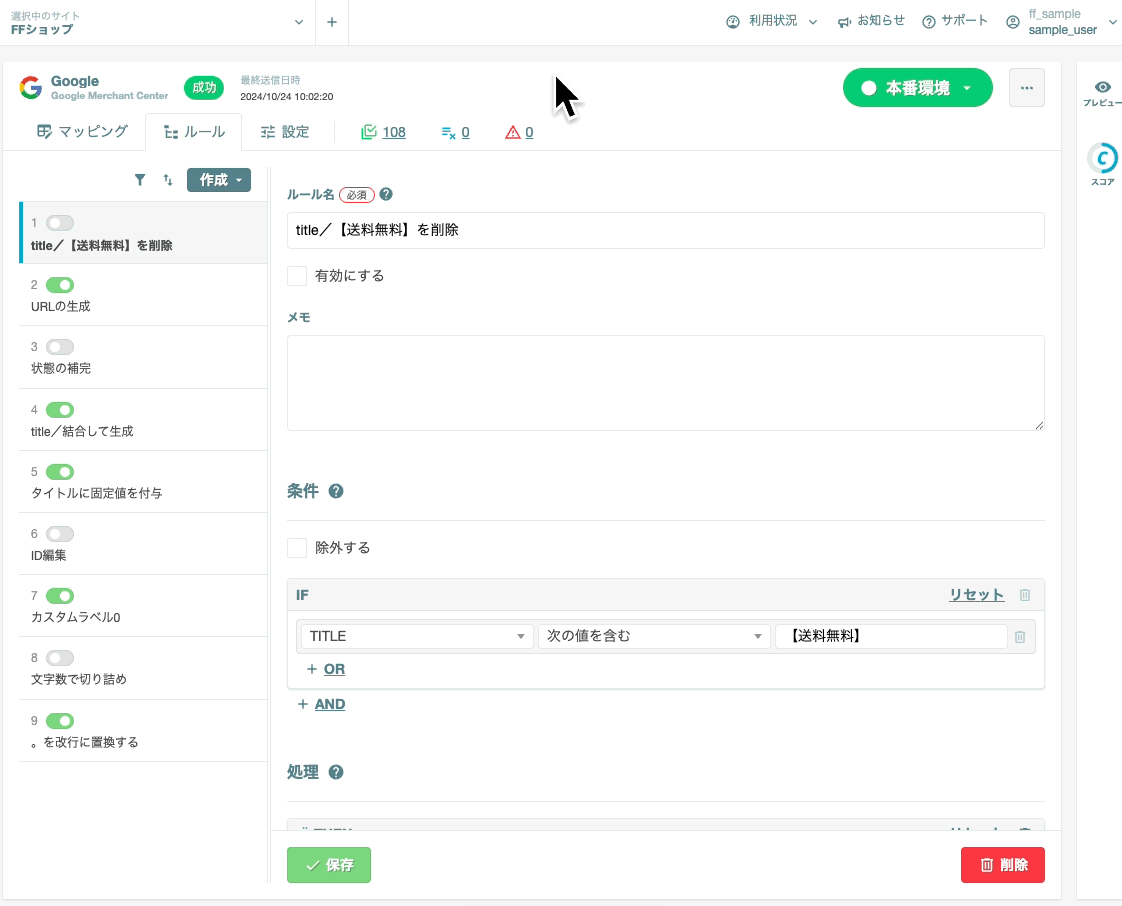This screenshot has width=1122, height=906.
Task: Toggle タイトルに固定値を付与 rule switch
Action: [60, 472]
